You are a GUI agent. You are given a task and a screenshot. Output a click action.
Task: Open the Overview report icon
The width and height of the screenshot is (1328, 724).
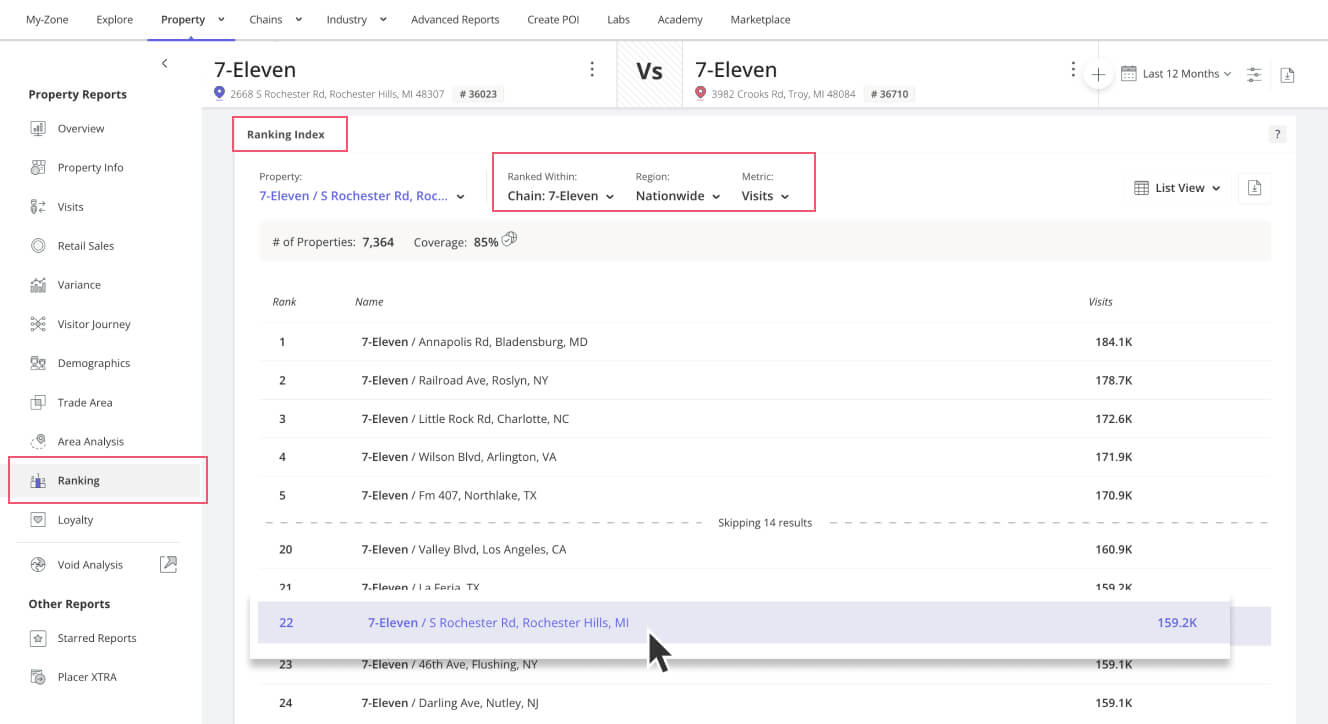point(38,128)
